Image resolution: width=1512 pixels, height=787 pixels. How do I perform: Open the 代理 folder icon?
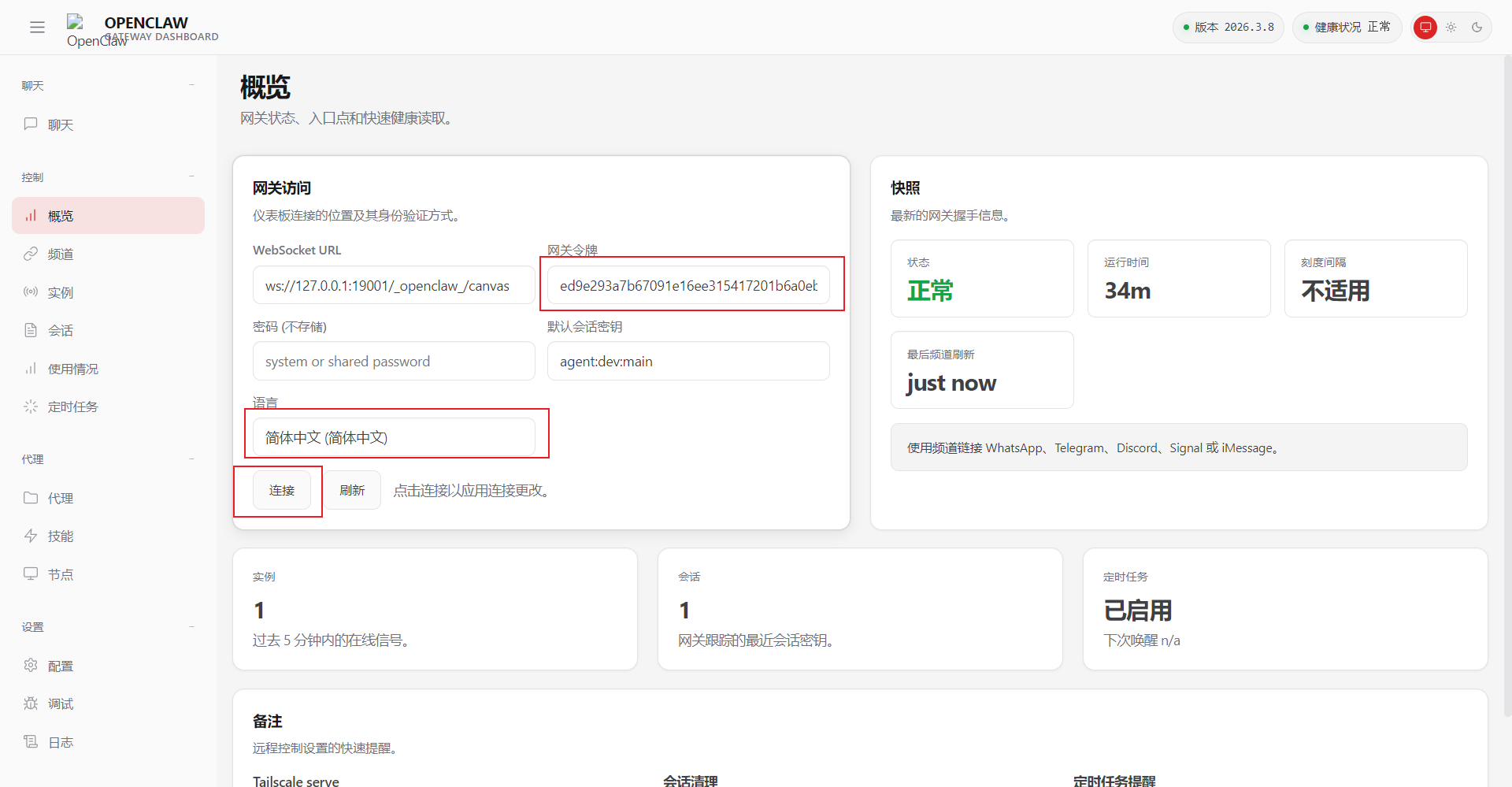31,498
